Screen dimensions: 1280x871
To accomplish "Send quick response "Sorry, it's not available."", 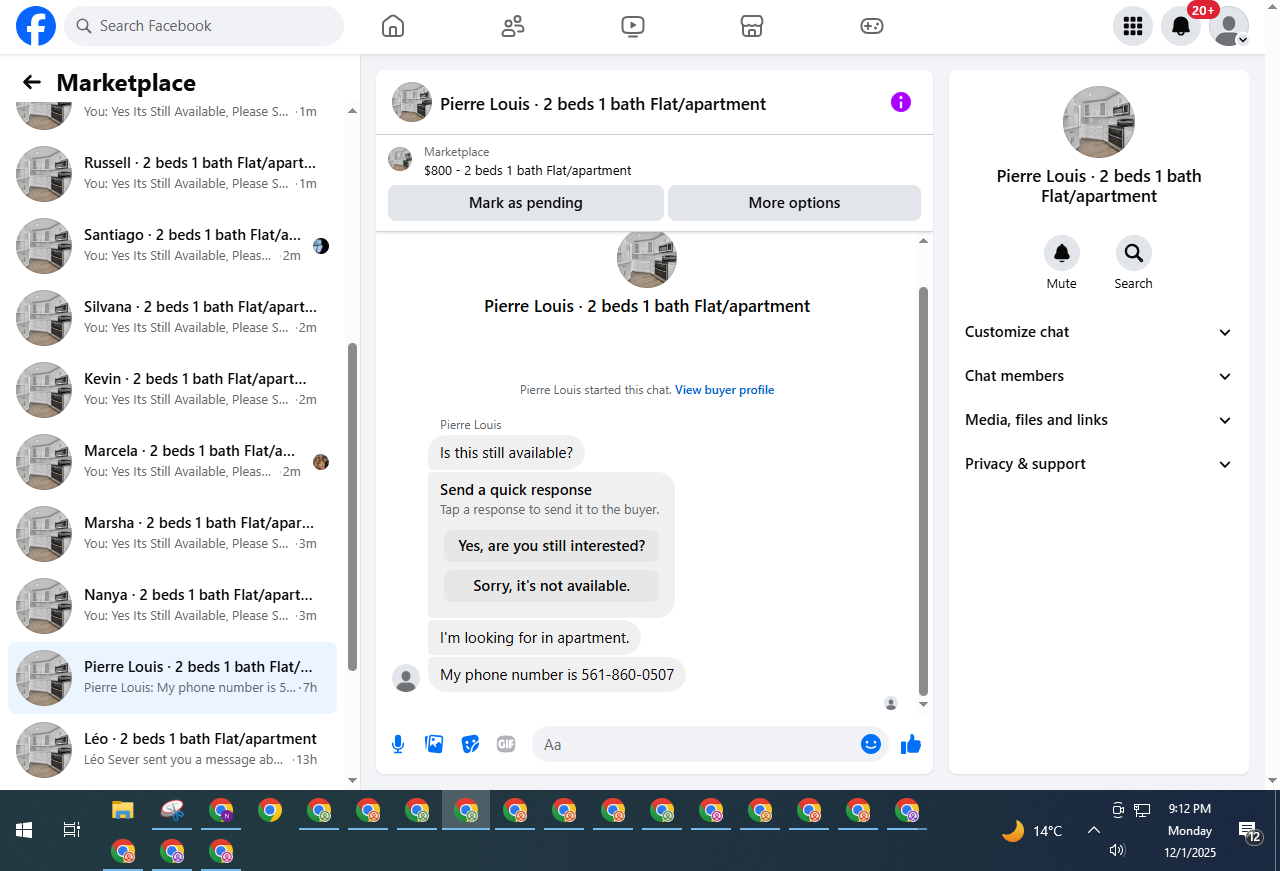I will click(x=552, y=586).
